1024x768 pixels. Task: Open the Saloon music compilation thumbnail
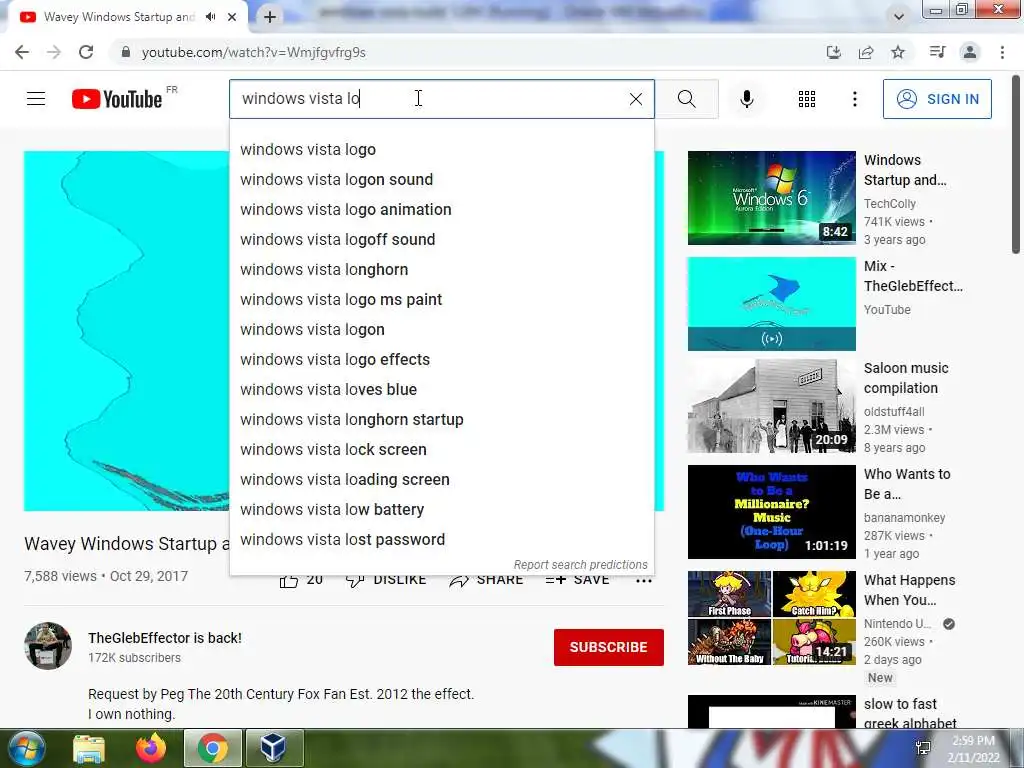771,406
